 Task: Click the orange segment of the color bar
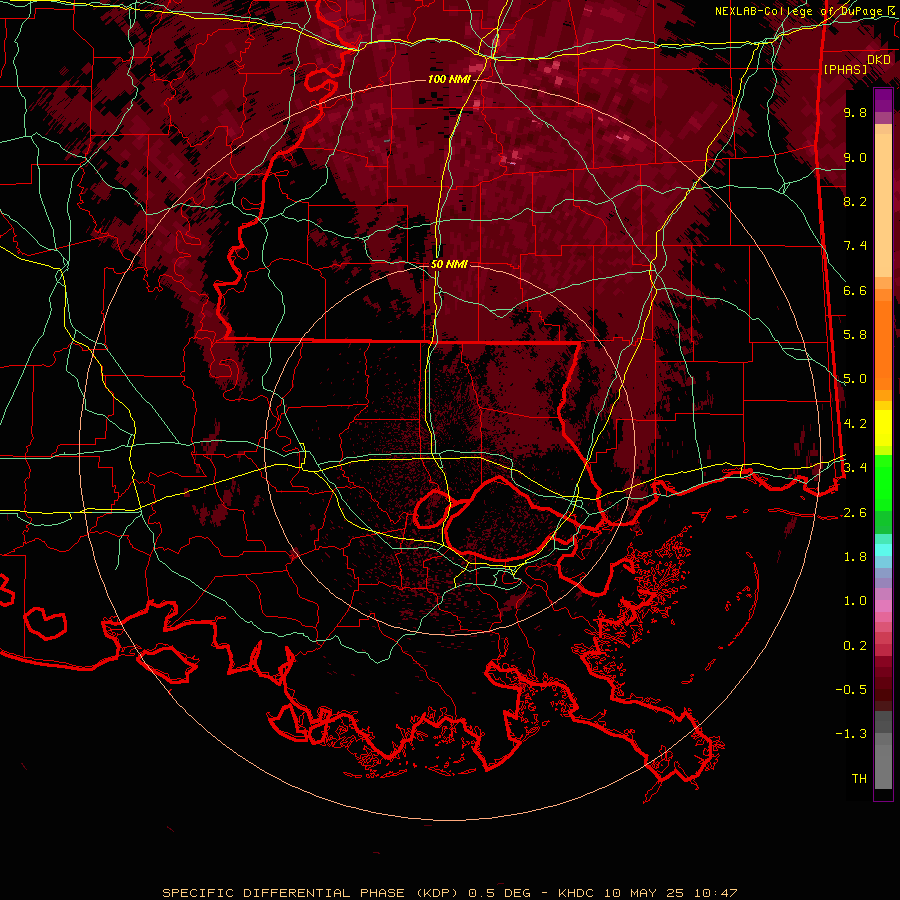[883, 344]
